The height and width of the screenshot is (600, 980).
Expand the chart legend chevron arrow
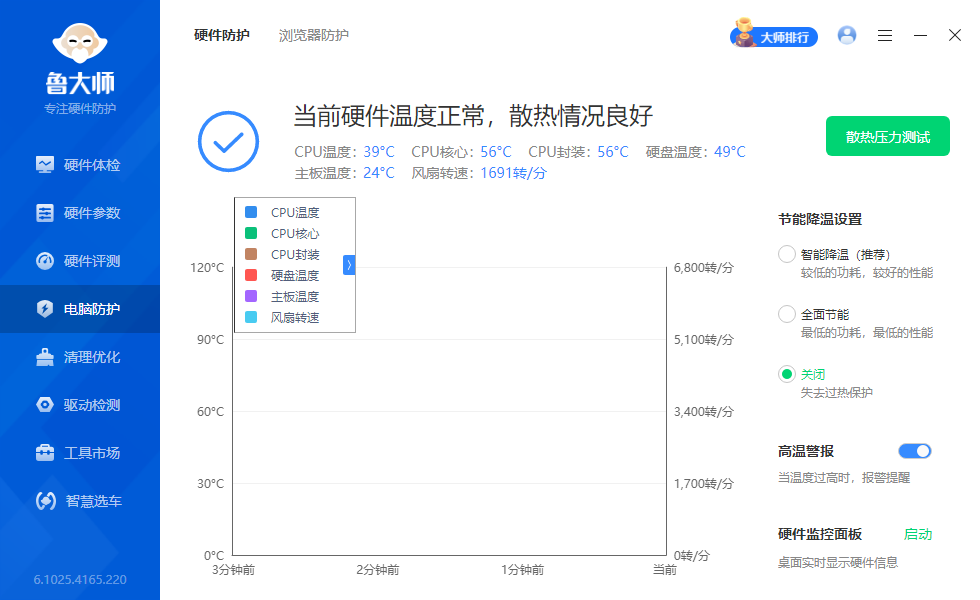point(348,265)
